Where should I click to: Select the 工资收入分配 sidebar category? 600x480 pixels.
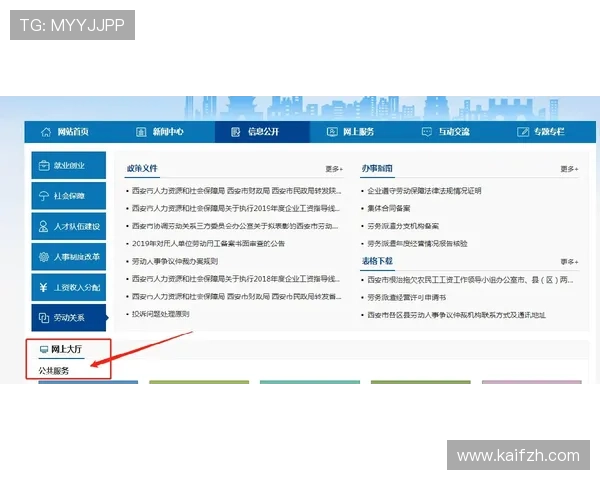tap(69, 287)
